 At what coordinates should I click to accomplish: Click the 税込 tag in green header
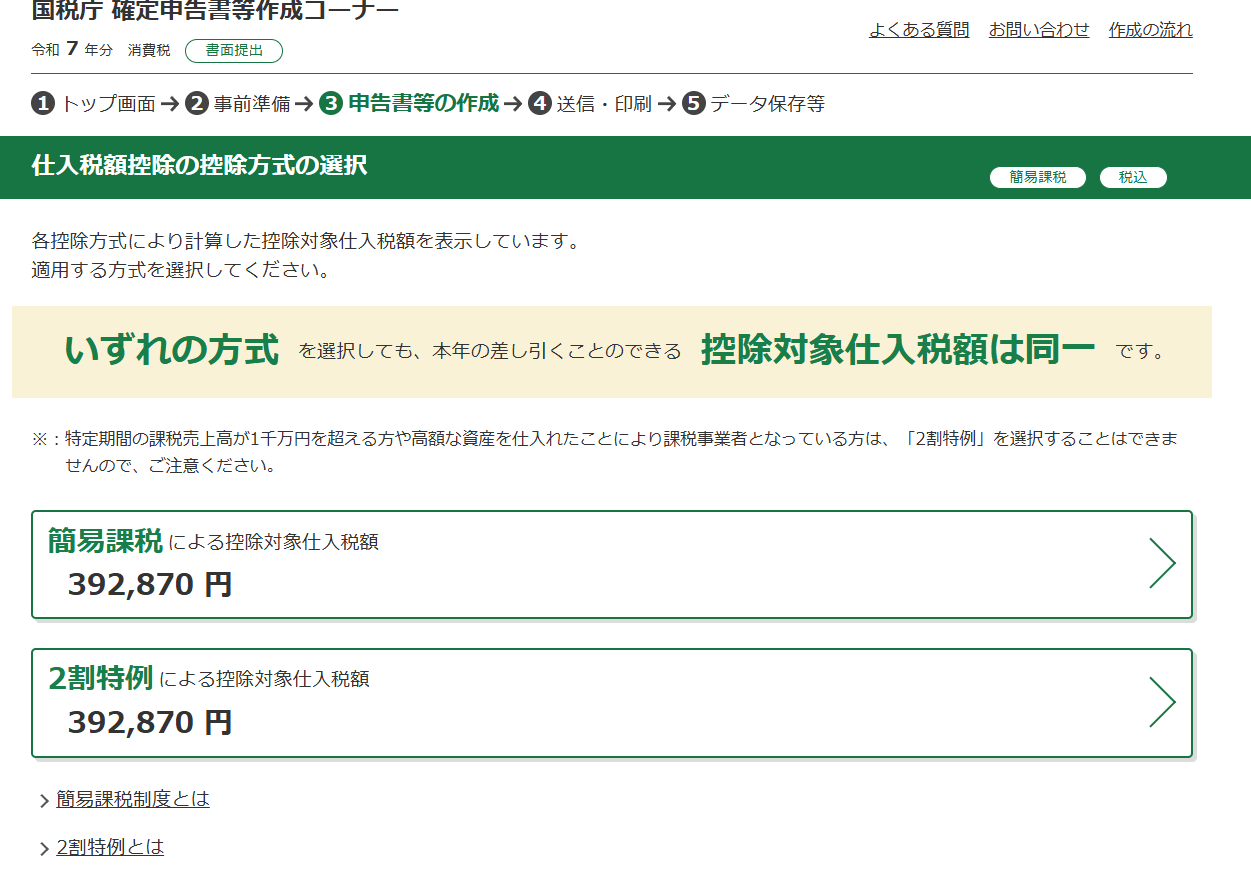point(1133,177)
